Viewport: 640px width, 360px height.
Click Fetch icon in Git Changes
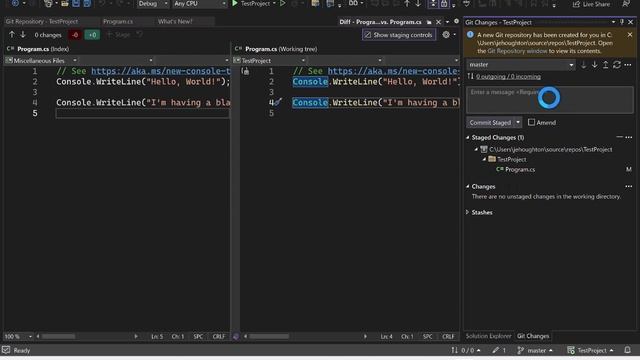[x=584, y=64]
